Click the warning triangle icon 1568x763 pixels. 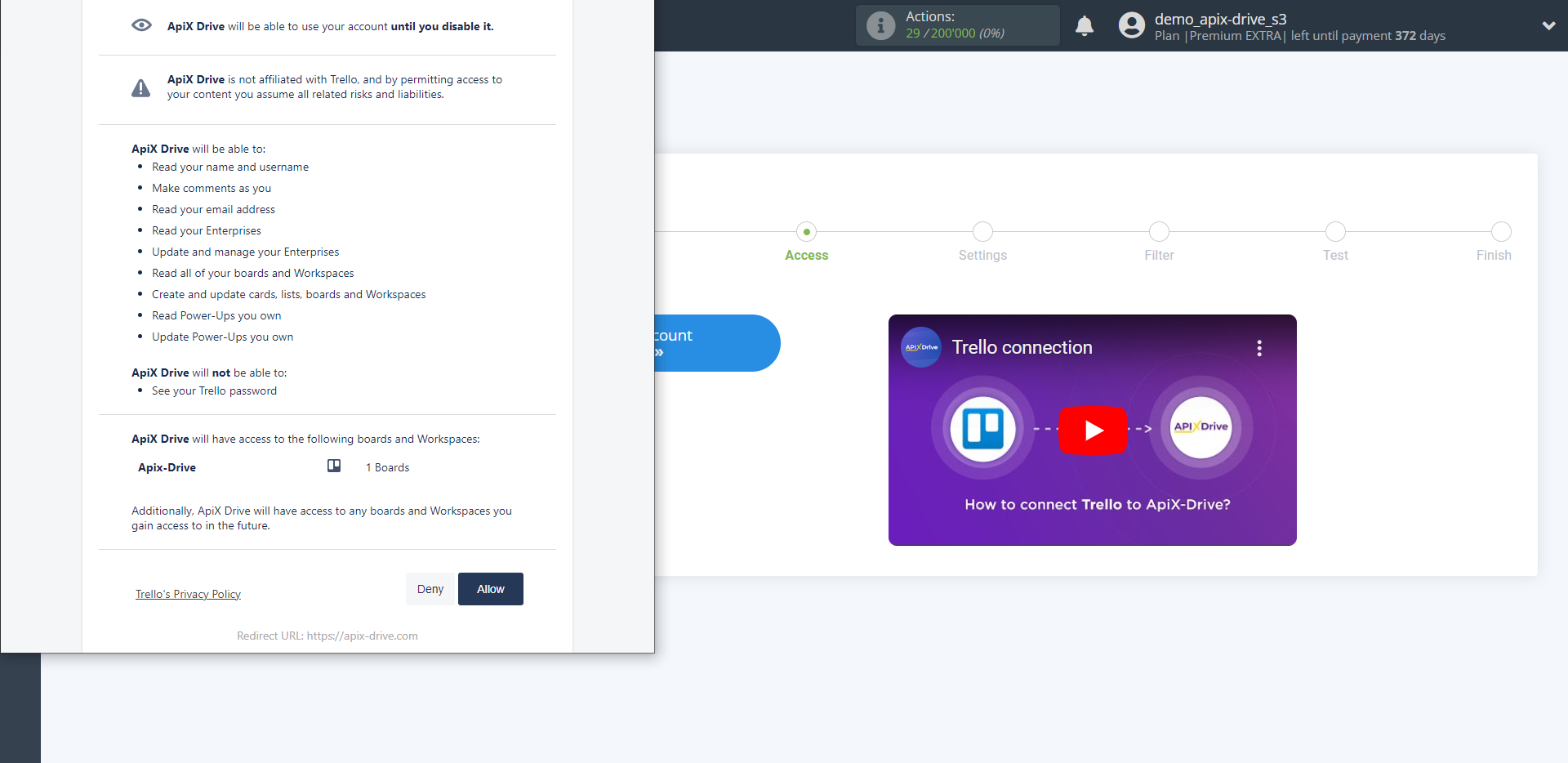click(140, 87)
